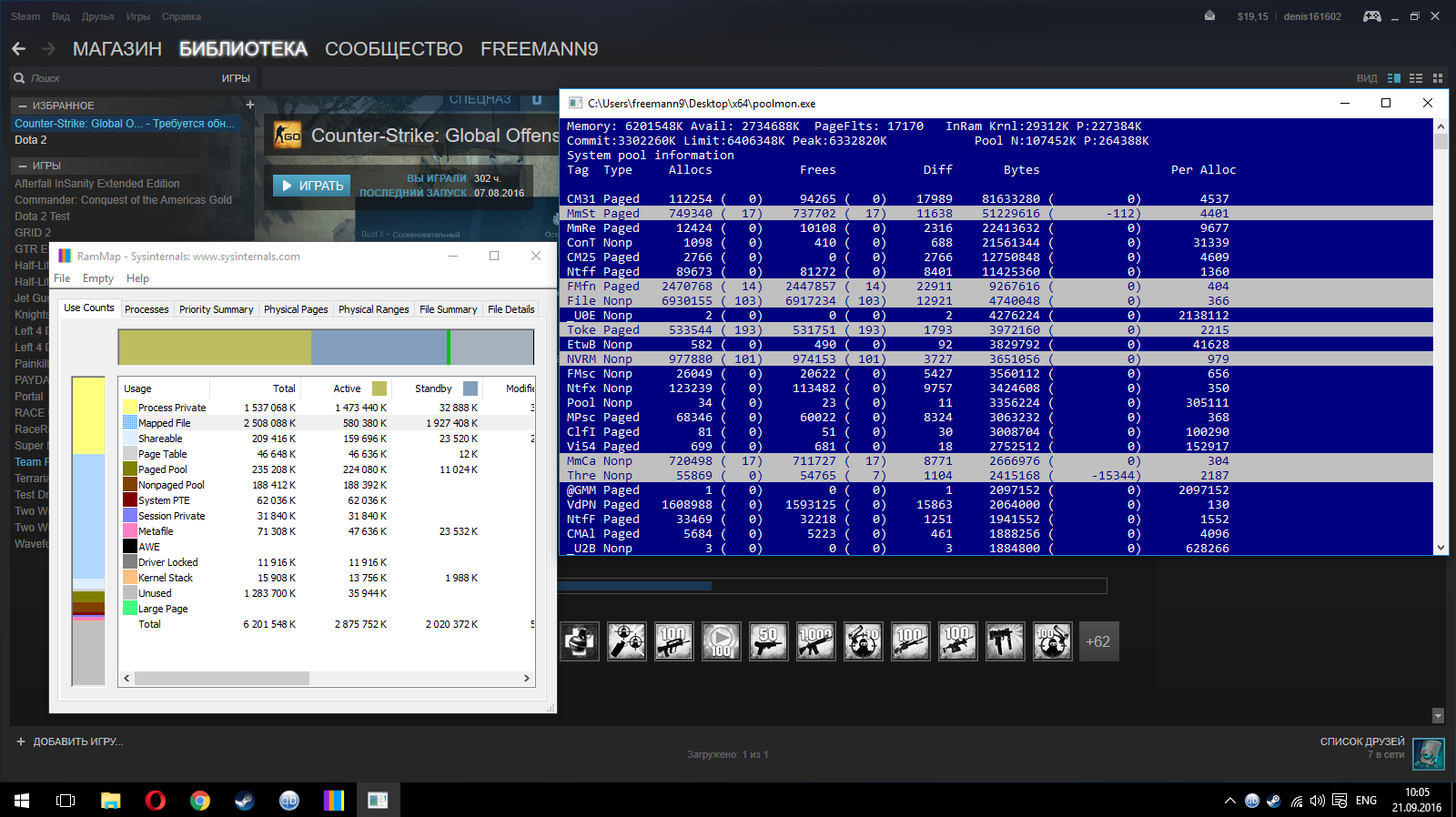
Task: Open Opera from the taskbar
Action: [156, 801]
